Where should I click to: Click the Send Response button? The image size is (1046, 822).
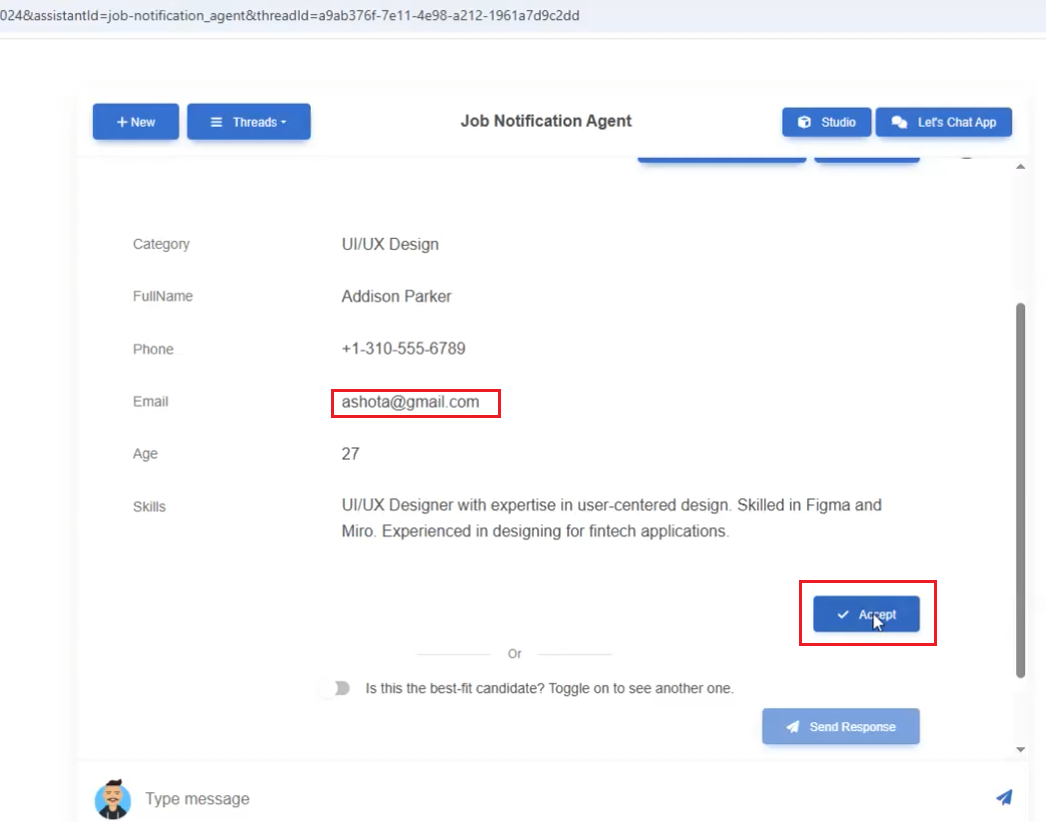pos(841,727)
